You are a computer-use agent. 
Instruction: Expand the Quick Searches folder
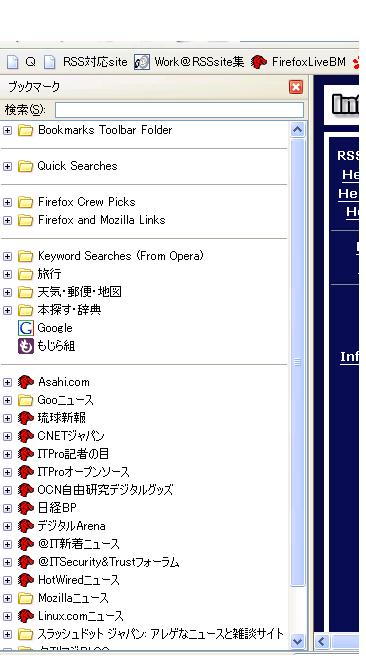7,166
